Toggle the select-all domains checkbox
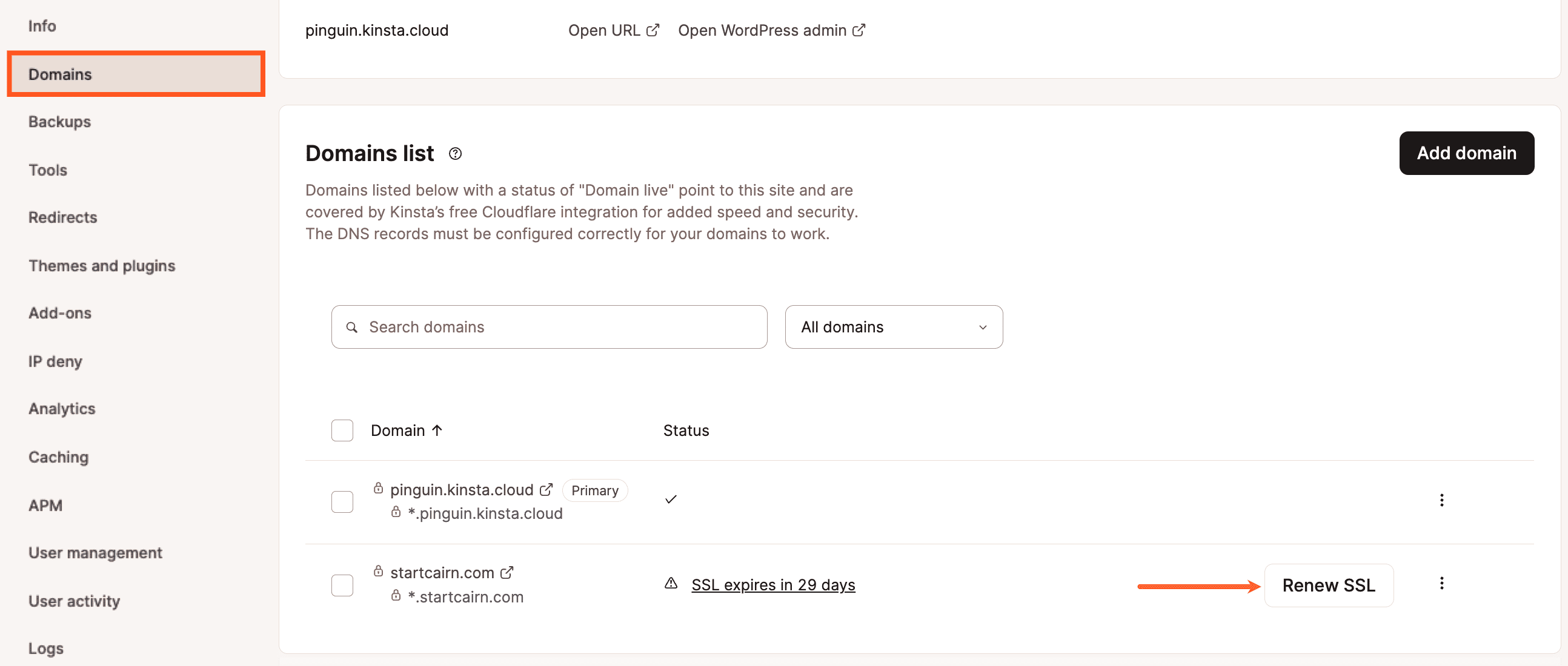 point(342,430)
